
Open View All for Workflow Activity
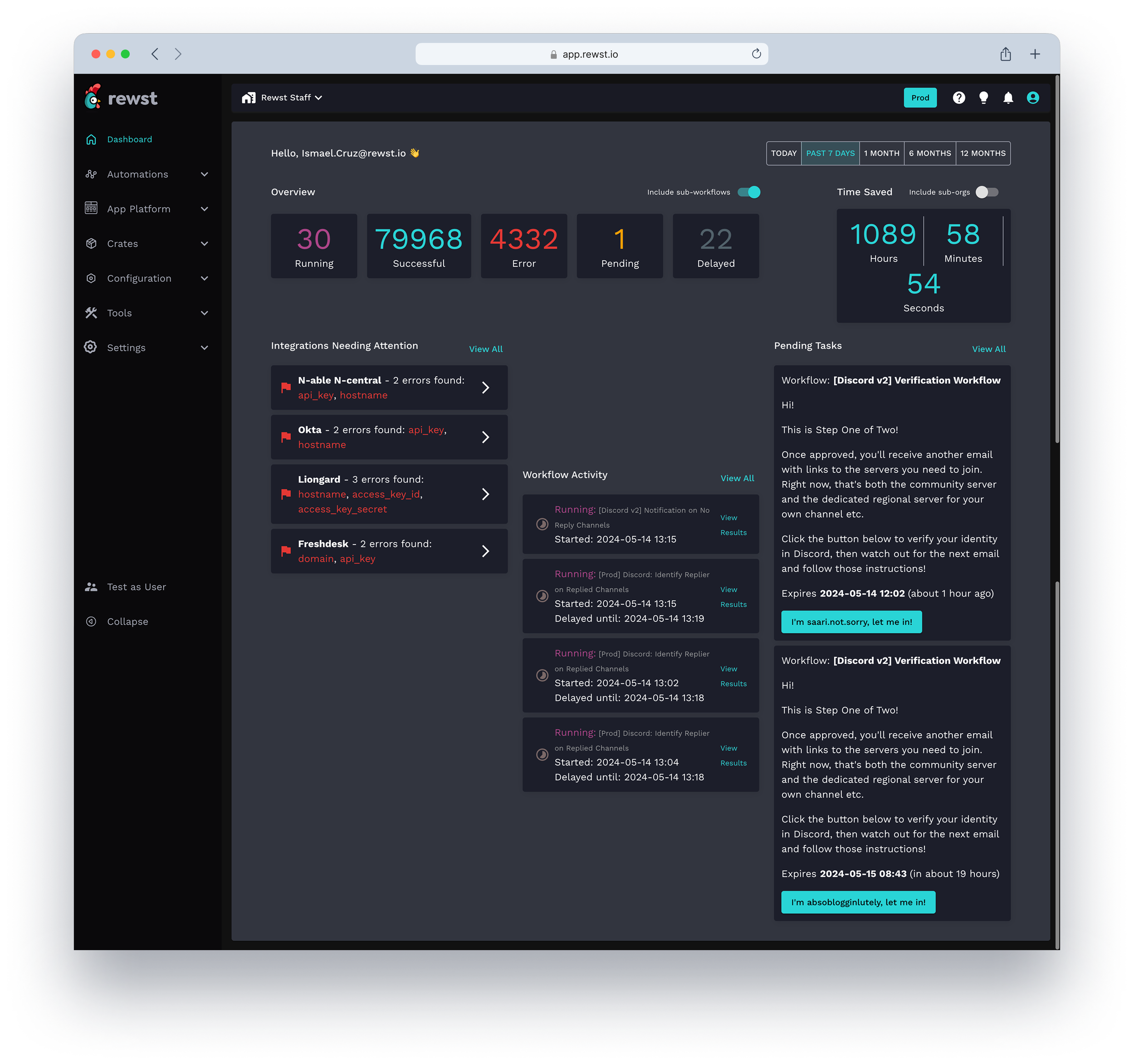tap(737, 478)
